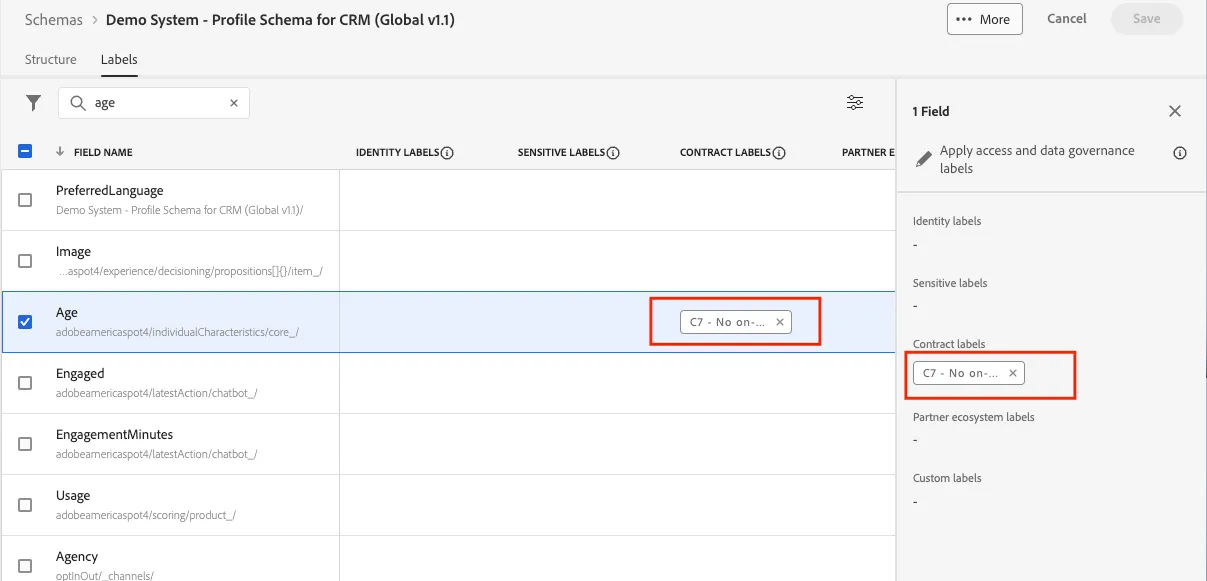1207x581 pixels.
Task: Click the Cancel button
Action: (1067, 19)
